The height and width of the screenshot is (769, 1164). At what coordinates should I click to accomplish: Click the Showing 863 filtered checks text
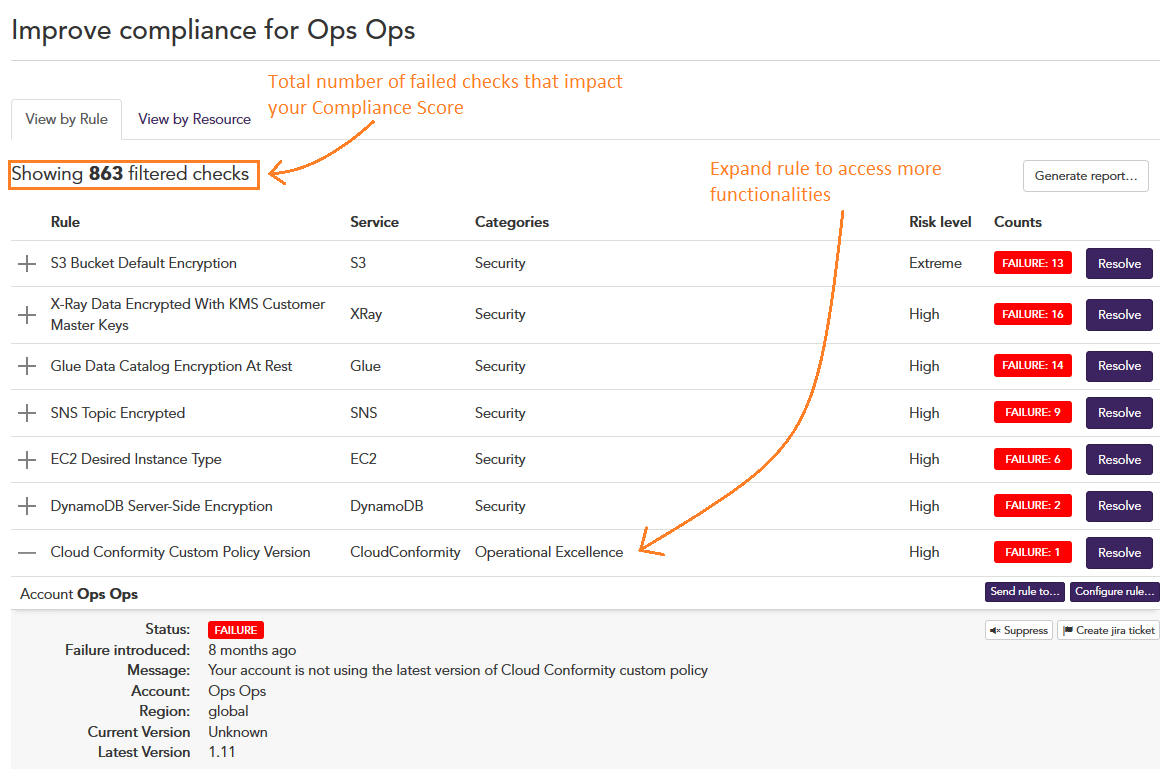pos(130,174)
